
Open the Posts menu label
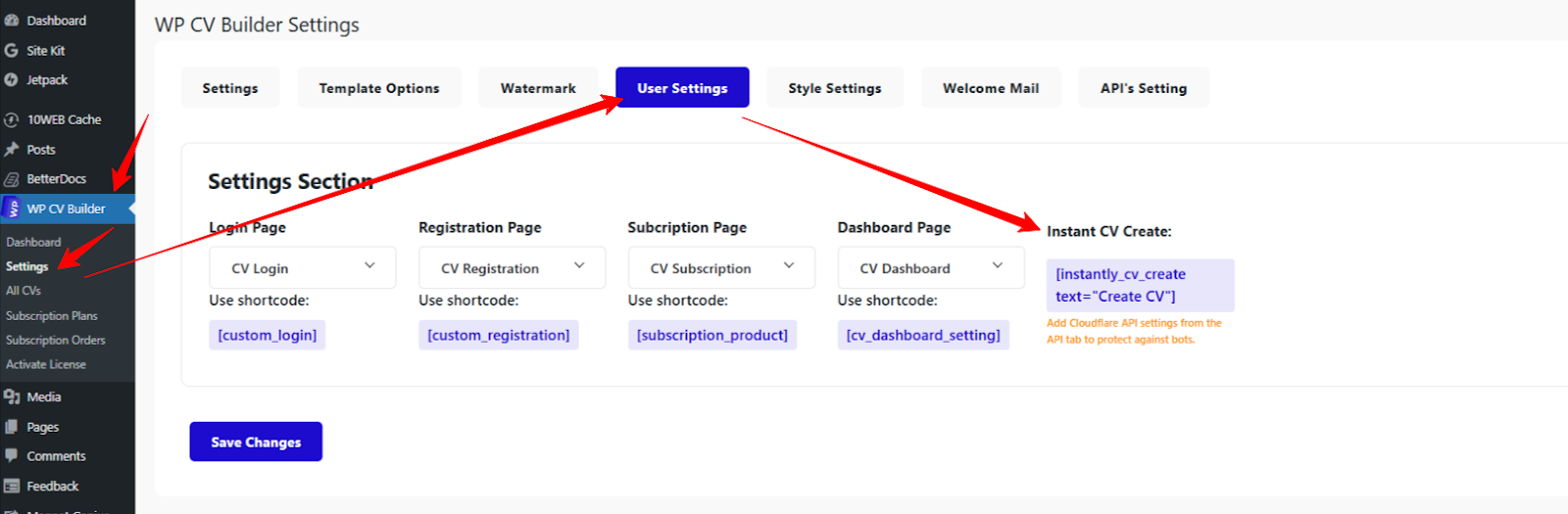[41, 150]
